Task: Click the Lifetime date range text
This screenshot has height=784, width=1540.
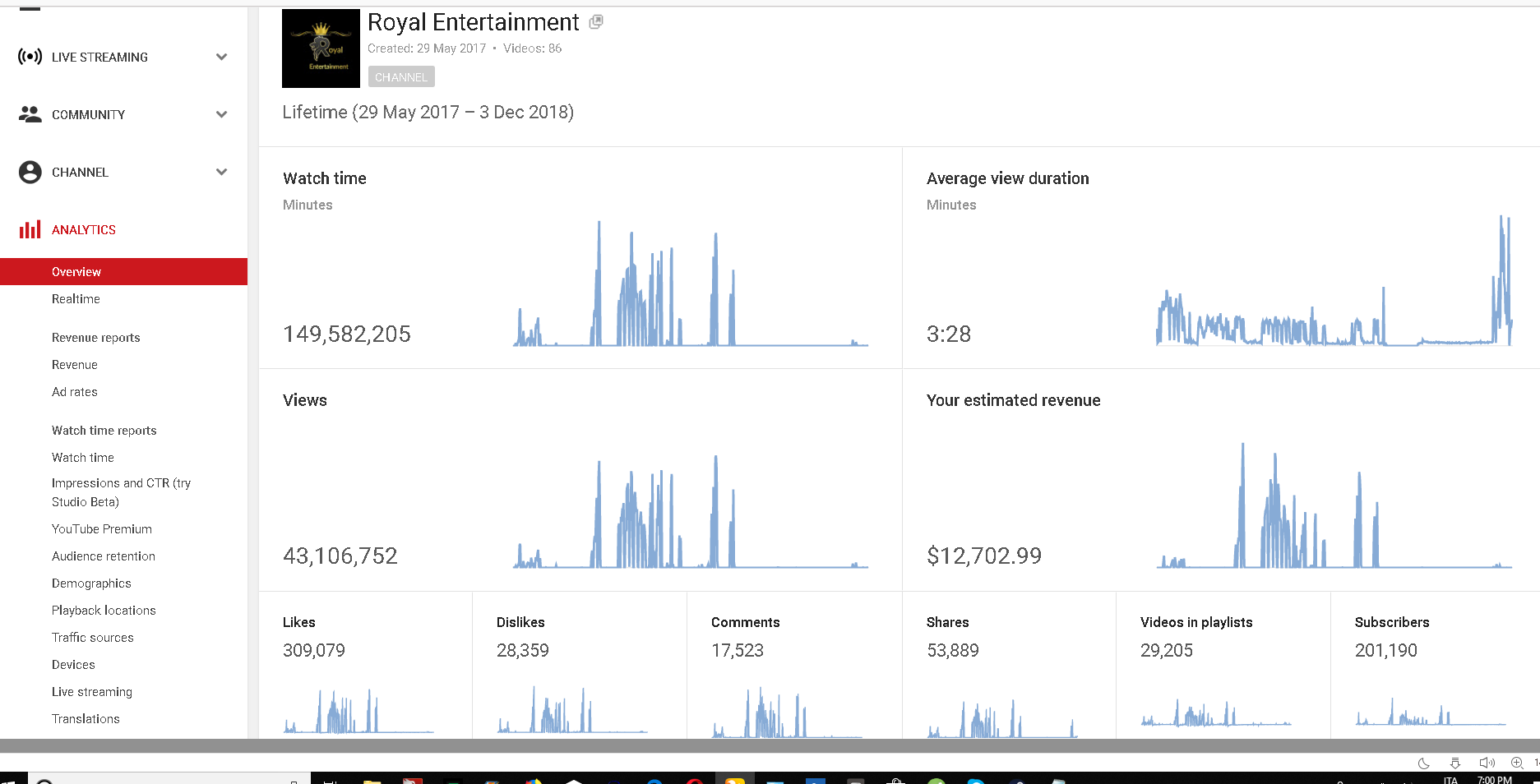Action: click(428, 112)
